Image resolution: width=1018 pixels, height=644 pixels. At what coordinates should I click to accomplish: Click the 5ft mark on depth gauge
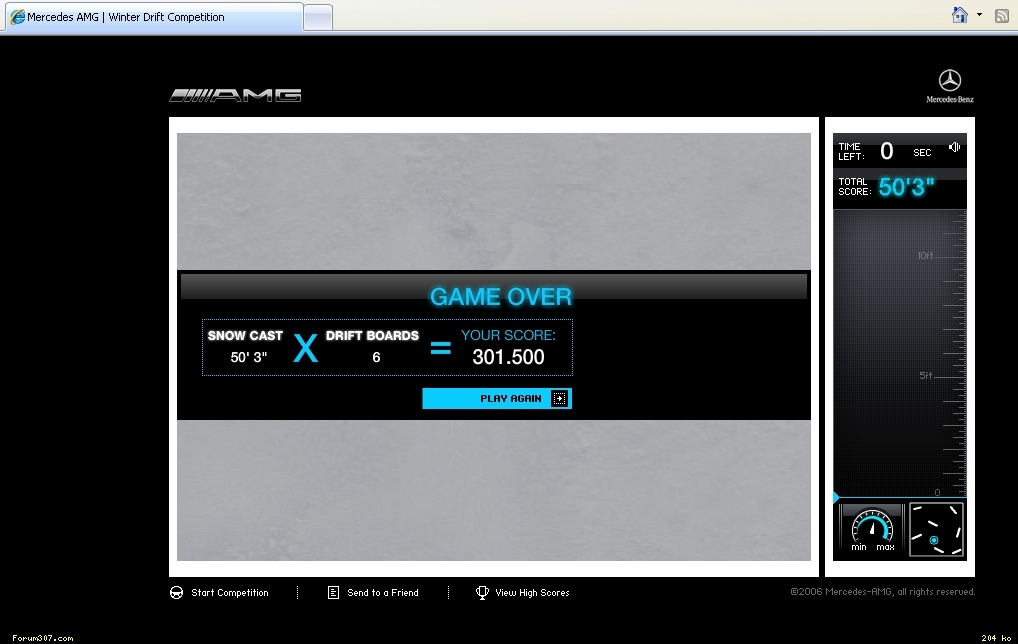click(x=926, y=375)
